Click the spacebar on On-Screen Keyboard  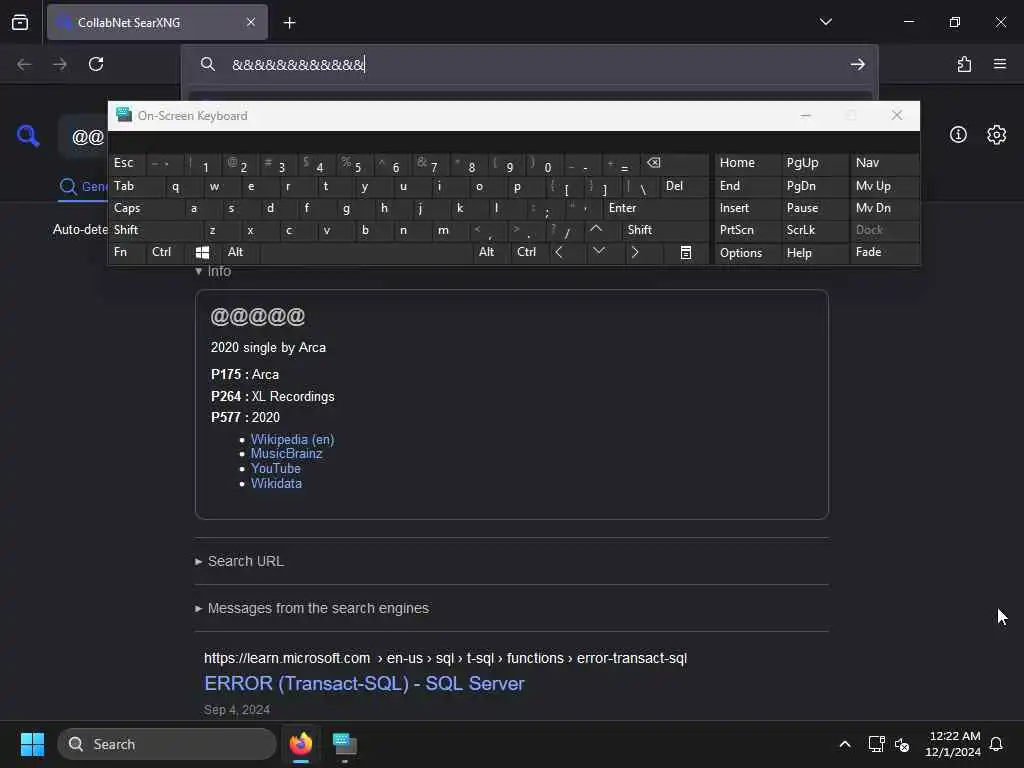pyautogui.click(x=366, y=252)
